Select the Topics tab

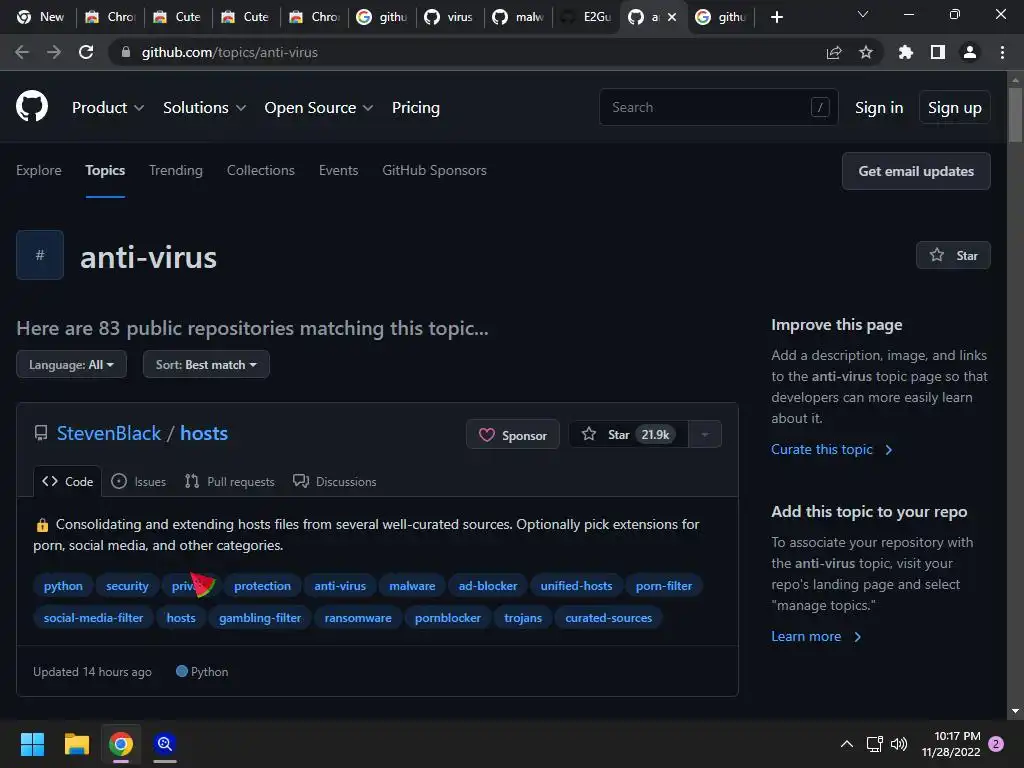[x=105, y=170]
